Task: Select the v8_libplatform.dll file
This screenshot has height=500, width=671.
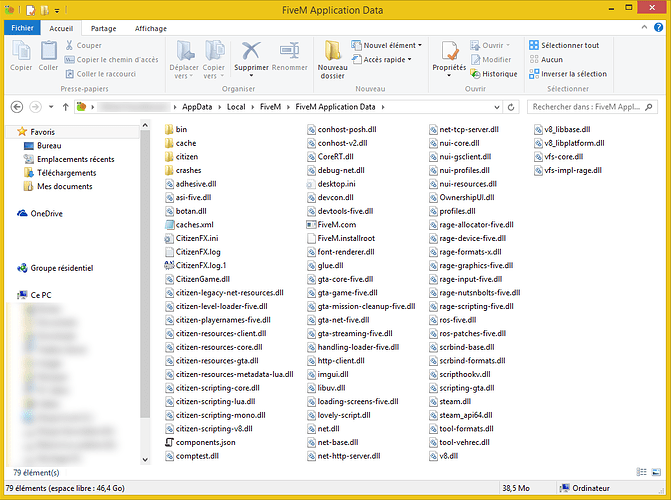Action: coord(569,143)
